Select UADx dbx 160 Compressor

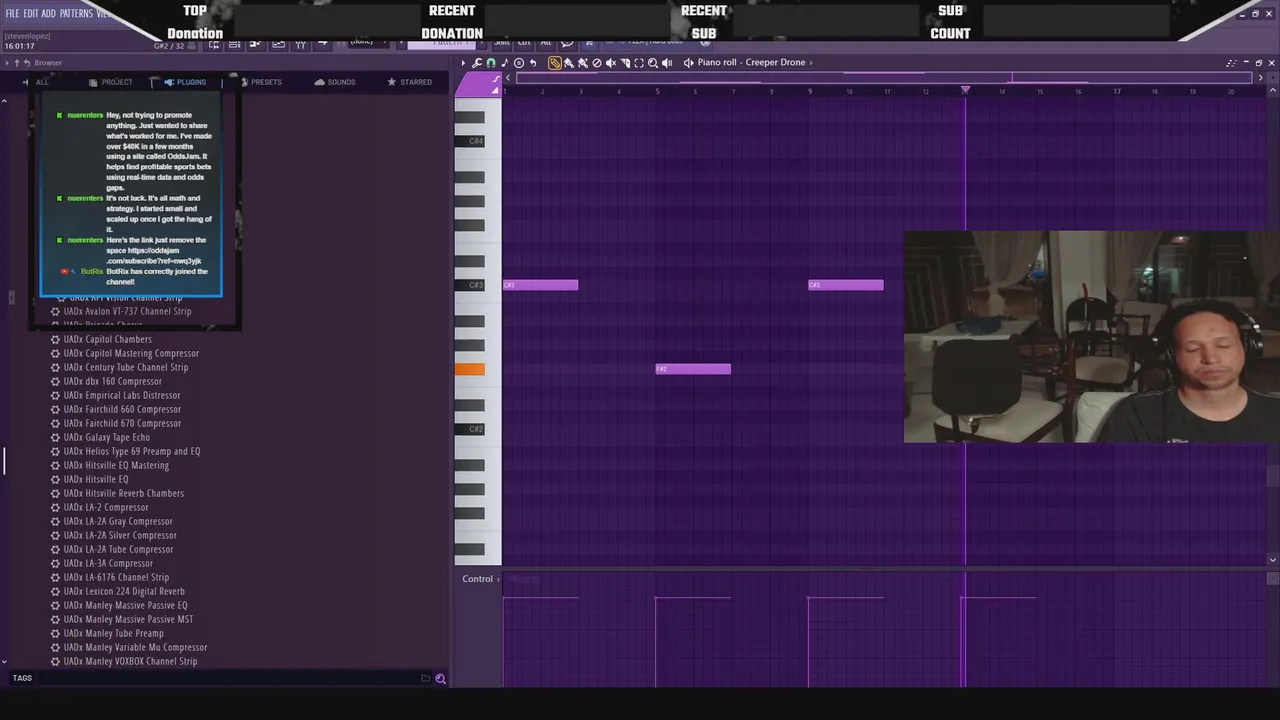(x=113, y=381)
